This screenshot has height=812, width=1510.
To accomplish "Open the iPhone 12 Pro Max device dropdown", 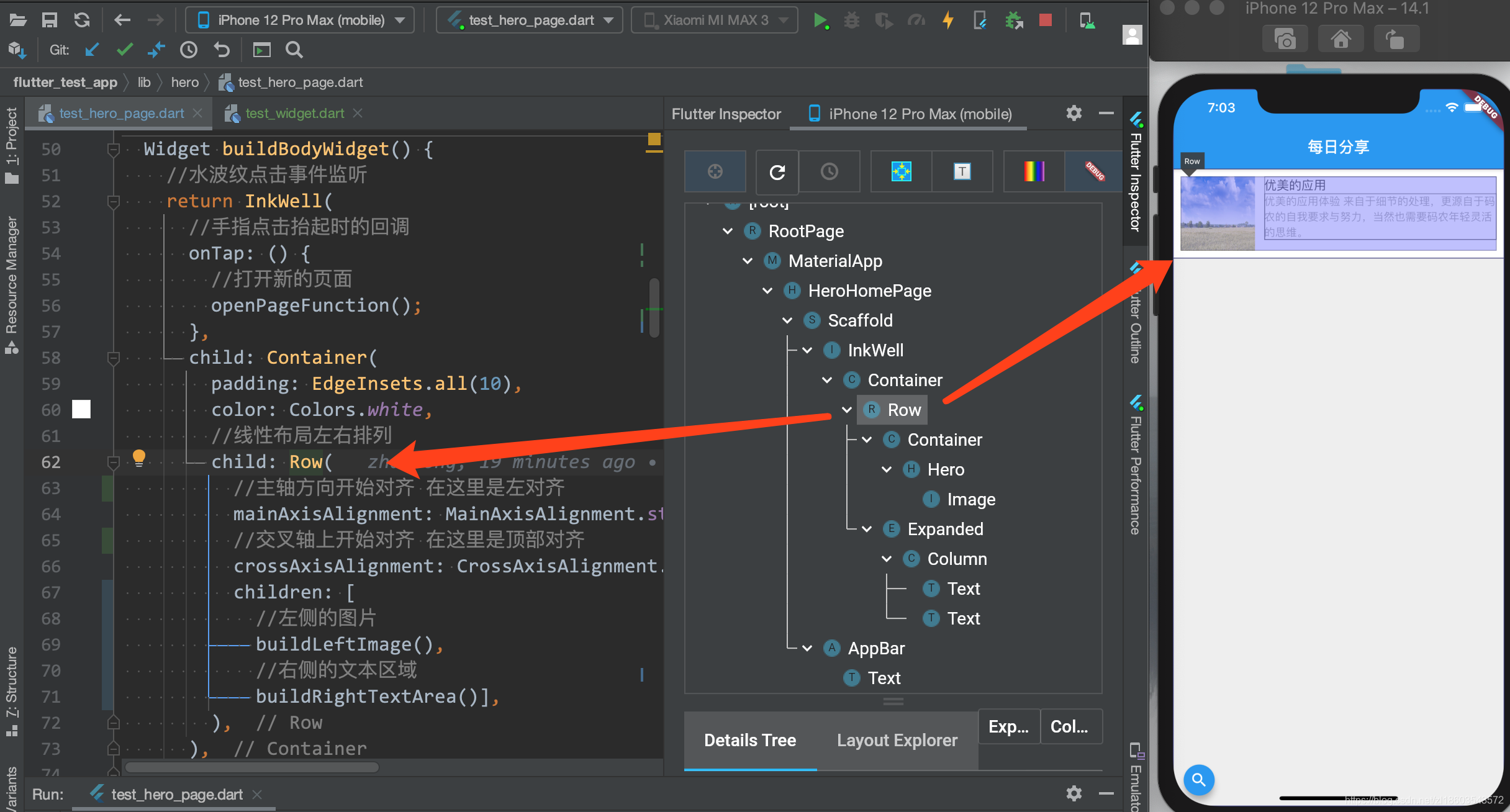I will (301, 20).
